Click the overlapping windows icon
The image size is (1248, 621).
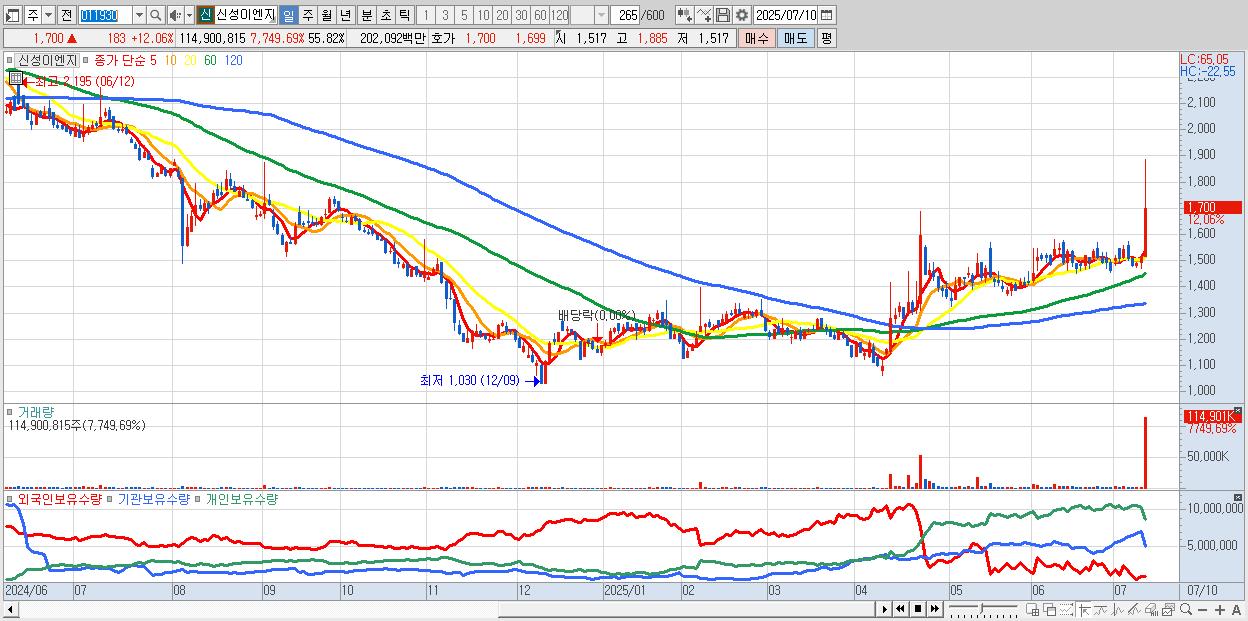1050,609
